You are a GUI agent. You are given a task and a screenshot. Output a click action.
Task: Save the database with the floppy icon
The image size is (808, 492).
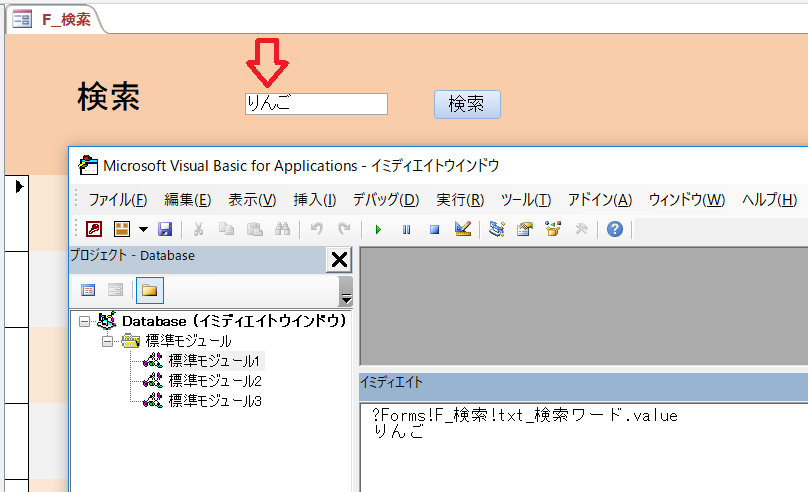pos(165,229)
